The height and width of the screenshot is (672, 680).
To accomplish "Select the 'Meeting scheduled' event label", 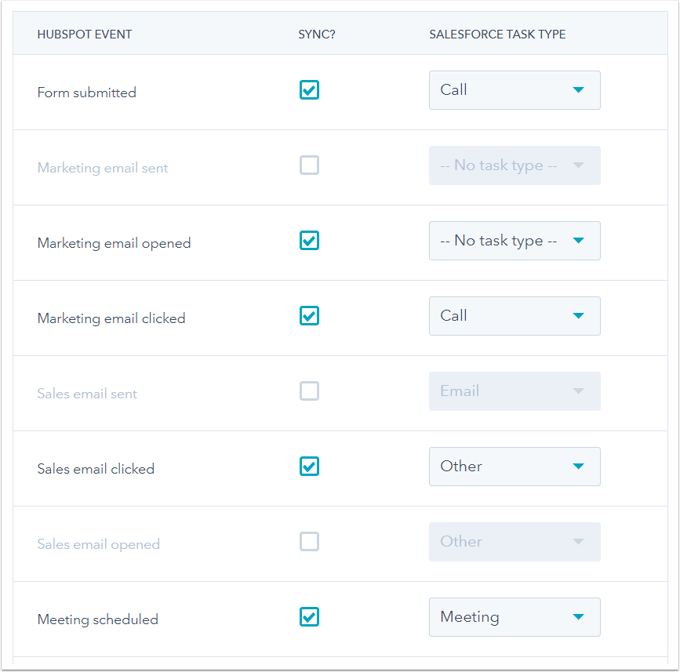I will tap(98, 619).
